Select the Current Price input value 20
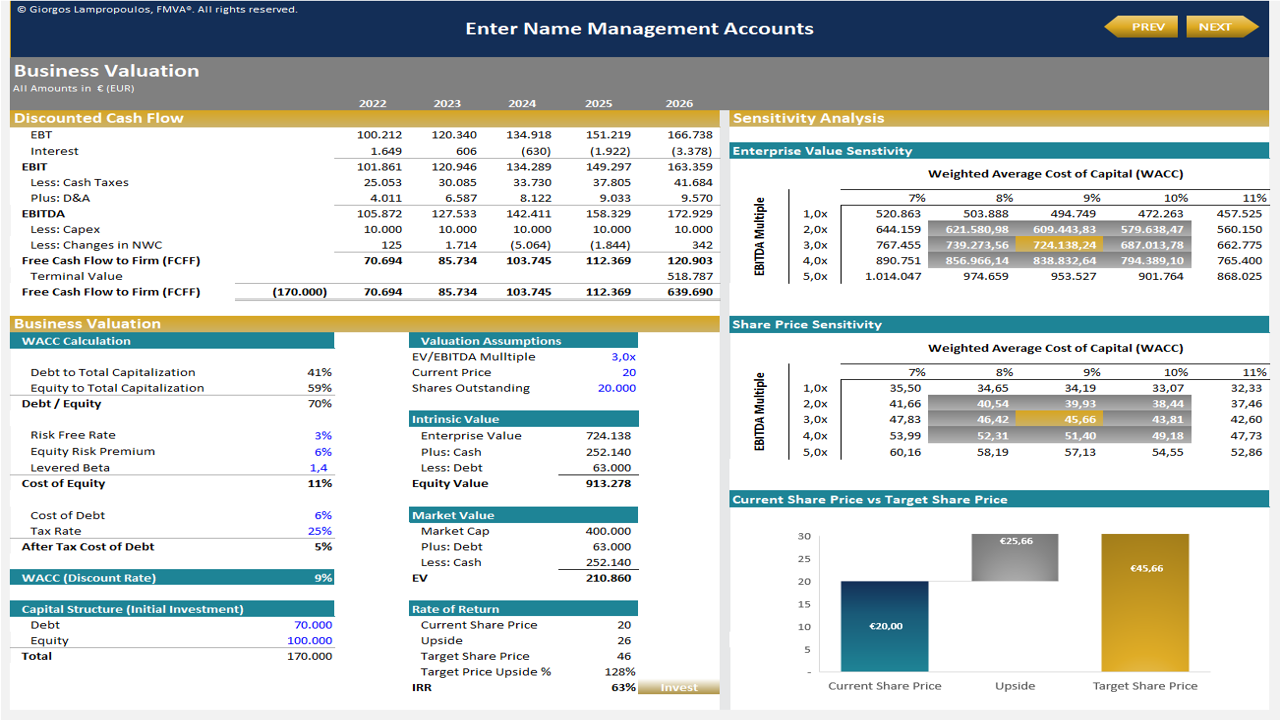Image resolution: width=1280 pixels, height=720 pixels. click(629, 372)
